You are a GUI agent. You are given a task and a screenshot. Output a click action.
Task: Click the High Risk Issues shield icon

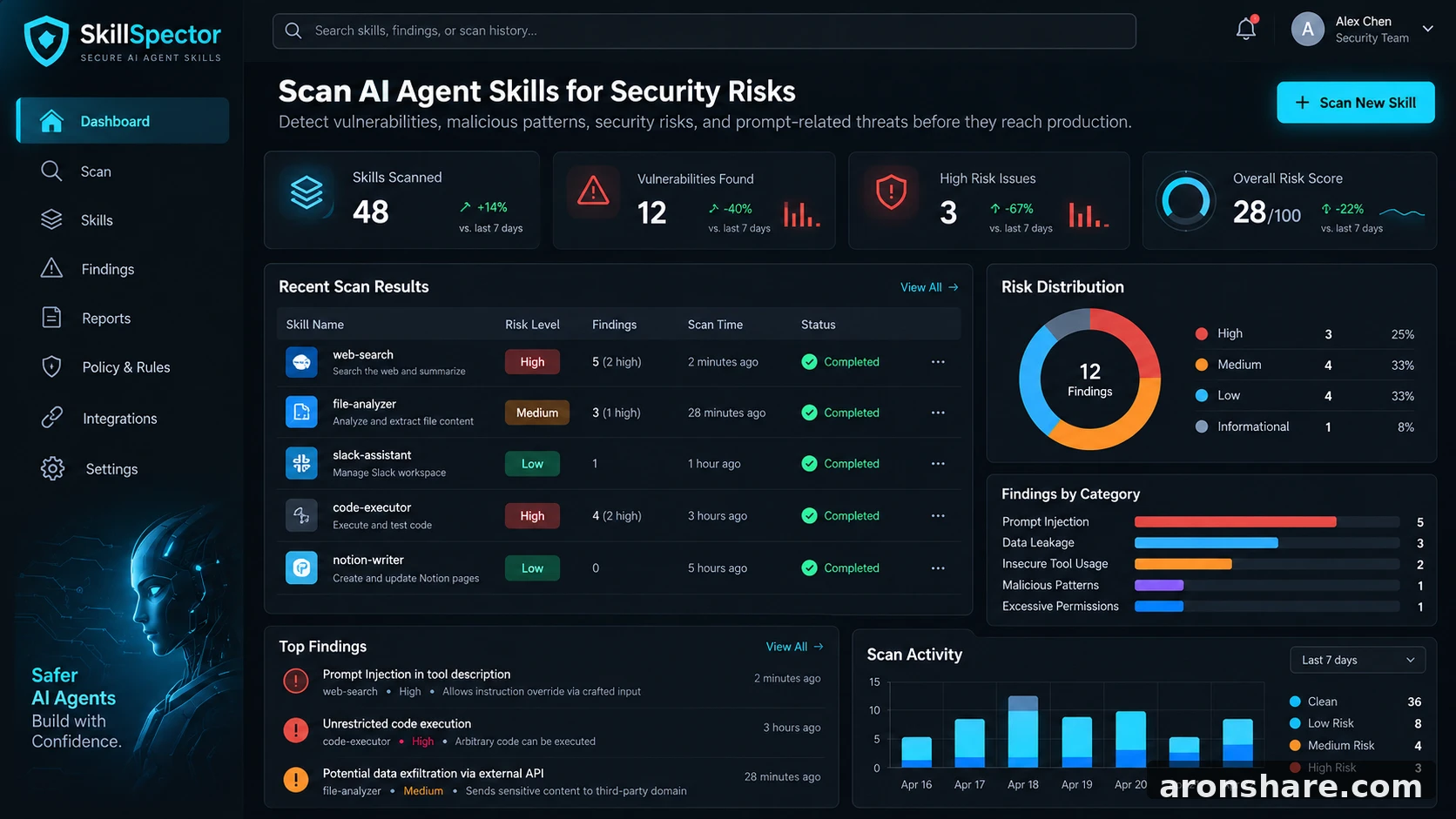[x=891, y=191]
